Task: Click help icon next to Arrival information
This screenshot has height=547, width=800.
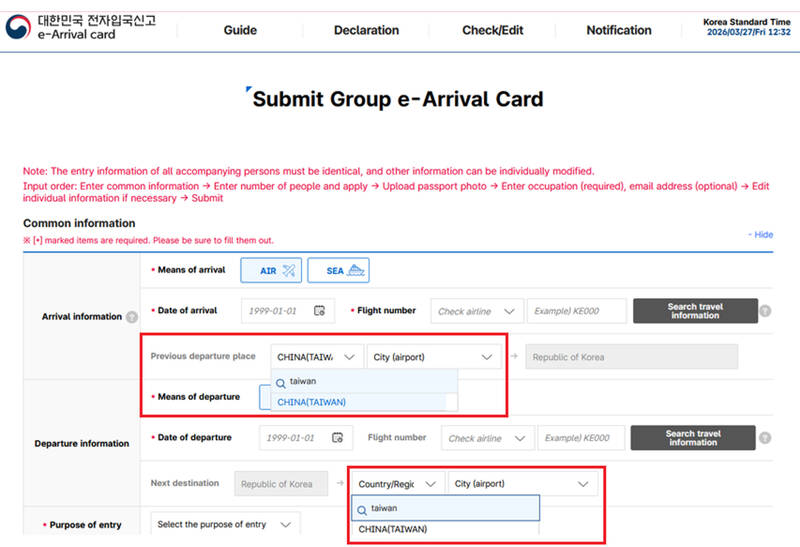Action: (132, 317)
